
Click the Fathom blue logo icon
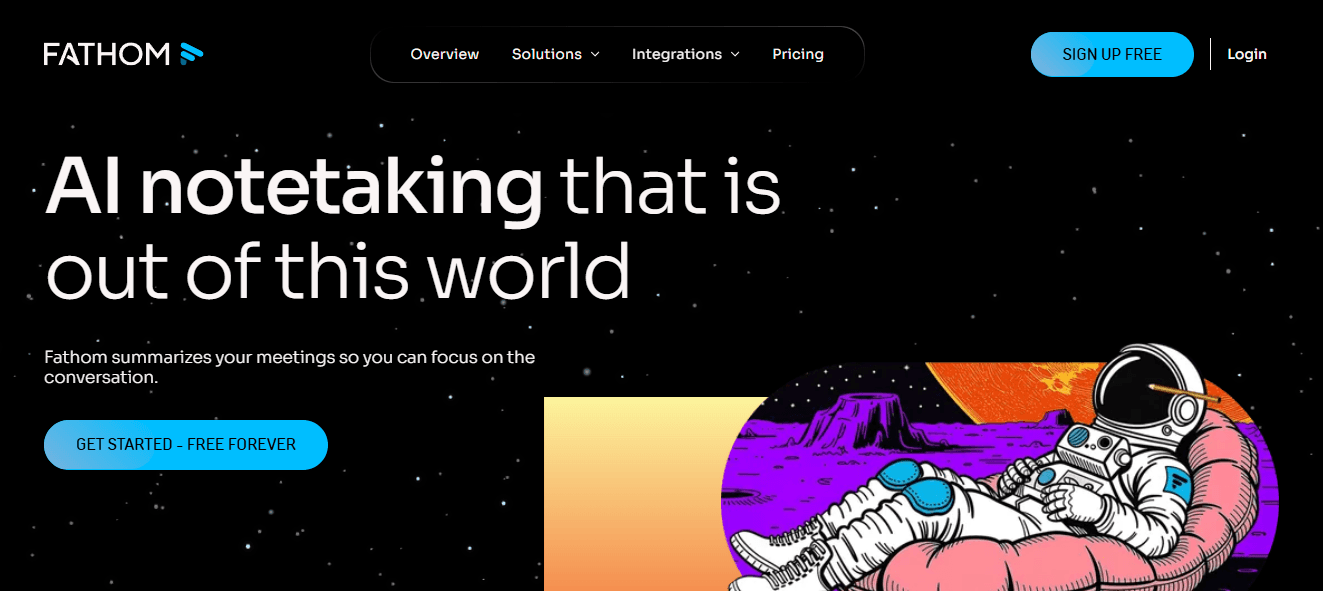click(191, 54)
